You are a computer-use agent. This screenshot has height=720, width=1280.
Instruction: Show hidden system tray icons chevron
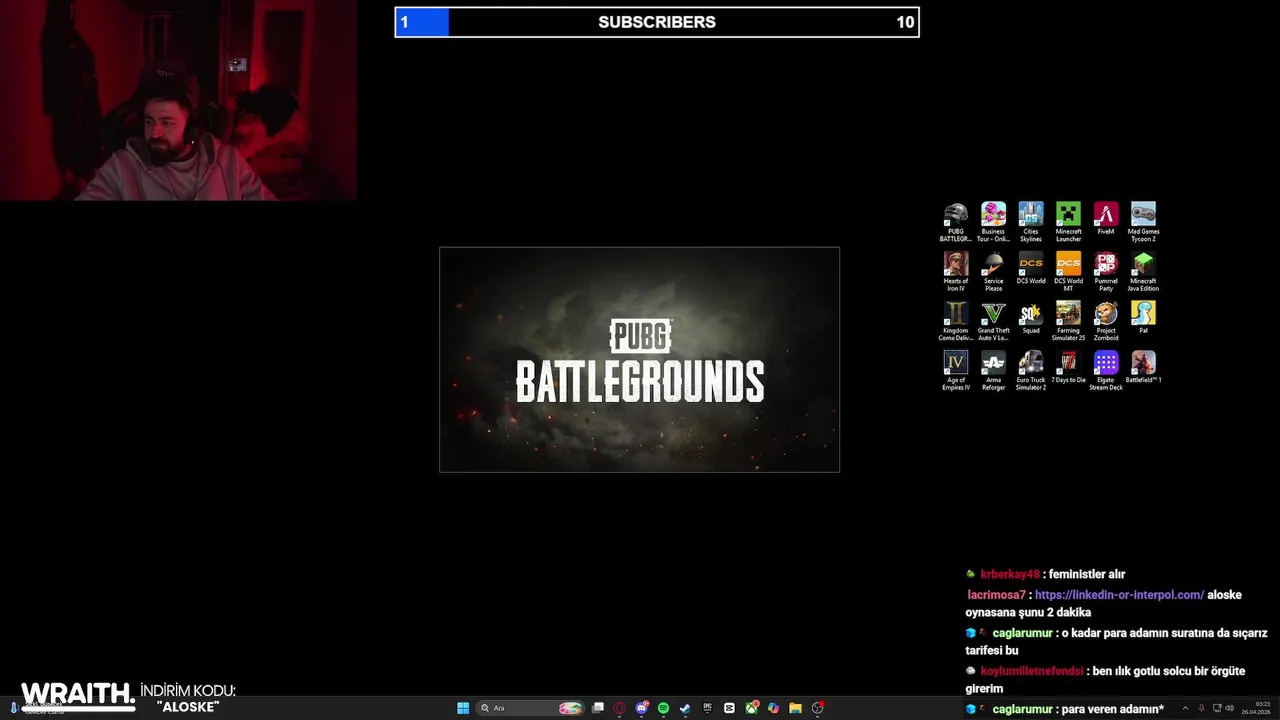click(x=1185, y=708)
